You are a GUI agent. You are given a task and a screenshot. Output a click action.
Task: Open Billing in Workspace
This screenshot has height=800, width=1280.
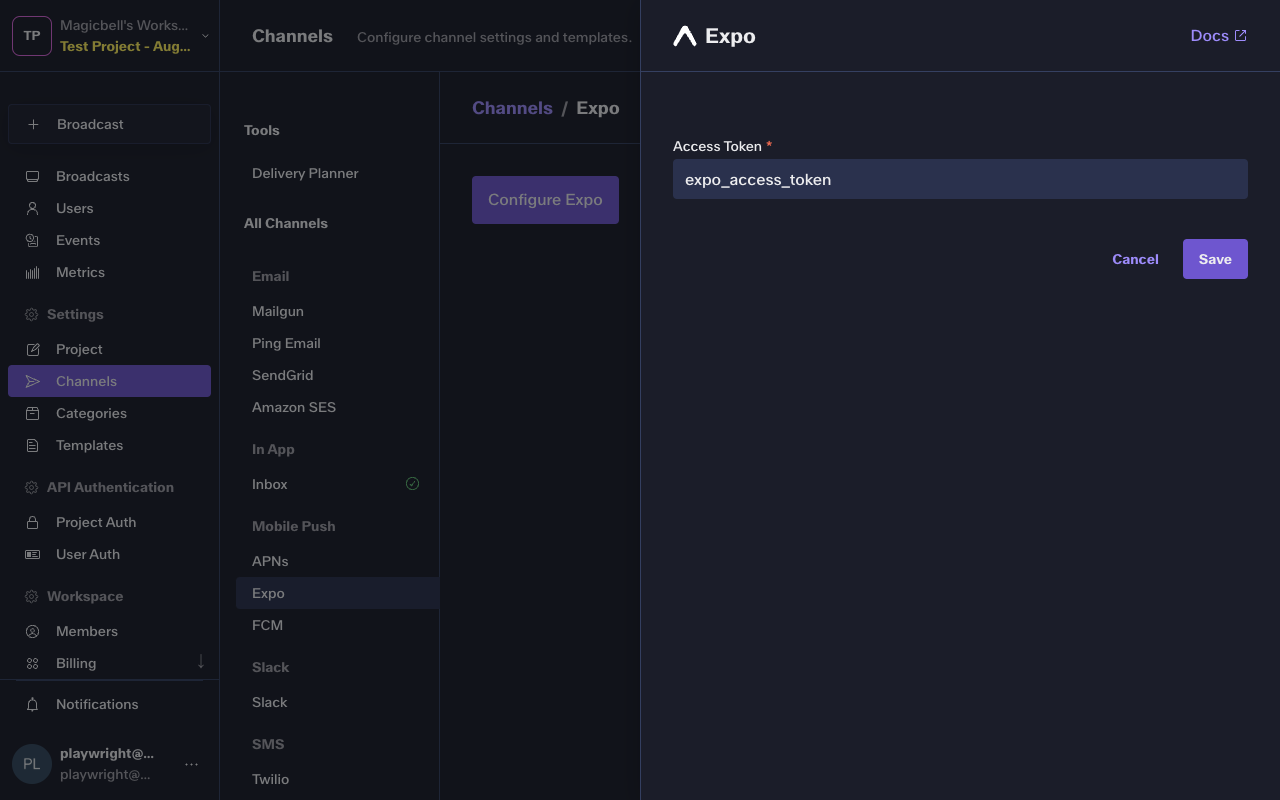tap(109, 663)
